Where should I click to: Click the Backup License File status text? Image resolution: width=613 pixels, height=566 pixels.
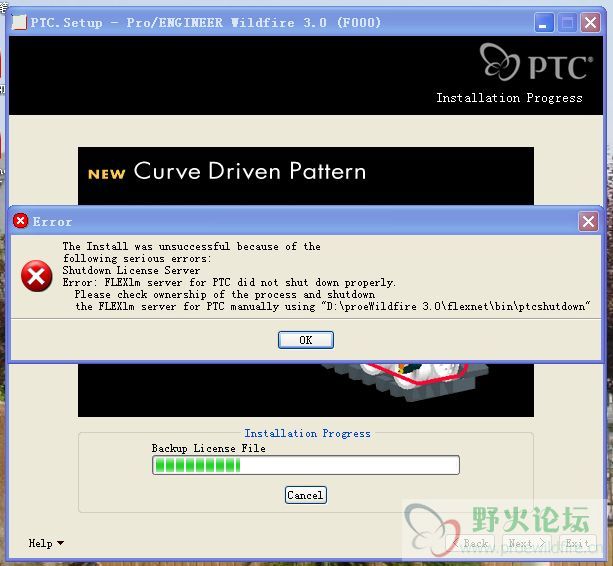[x=209, y=448]
